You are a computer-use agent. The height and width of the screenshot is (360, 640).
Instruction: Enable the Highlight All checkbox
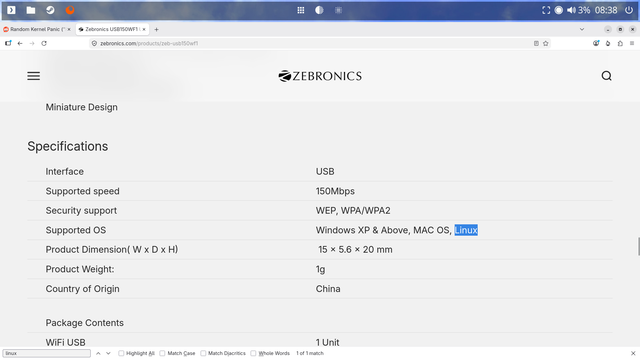[121, 353]
